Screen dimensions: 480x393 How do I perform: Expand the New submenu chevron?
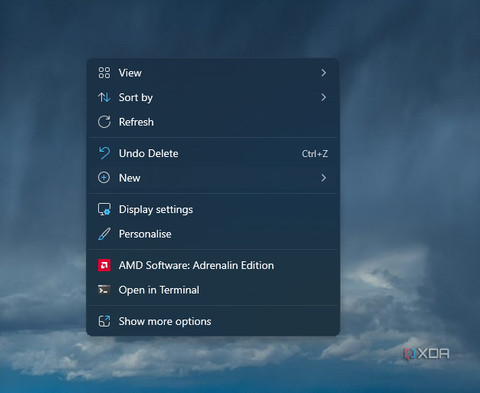click(x=323, y=178)
